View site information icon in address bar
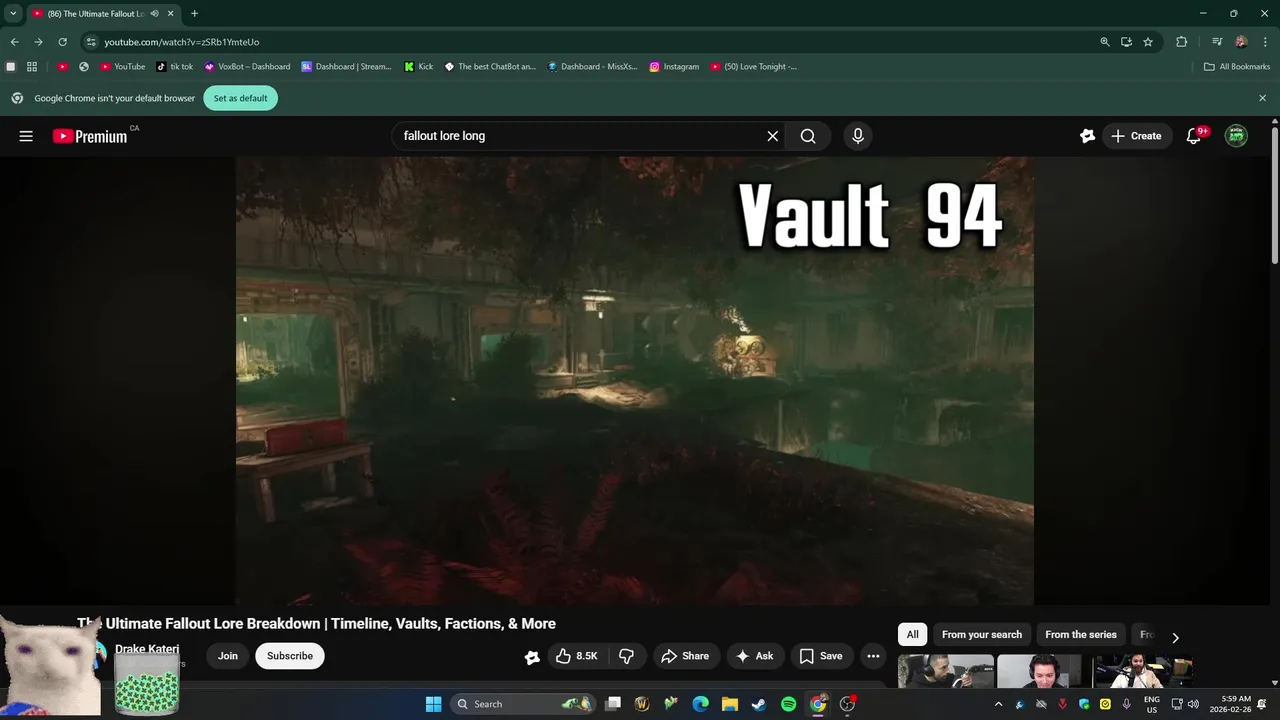The width and height of the screenshot is (1280, 720). click(x=91, y=42)
